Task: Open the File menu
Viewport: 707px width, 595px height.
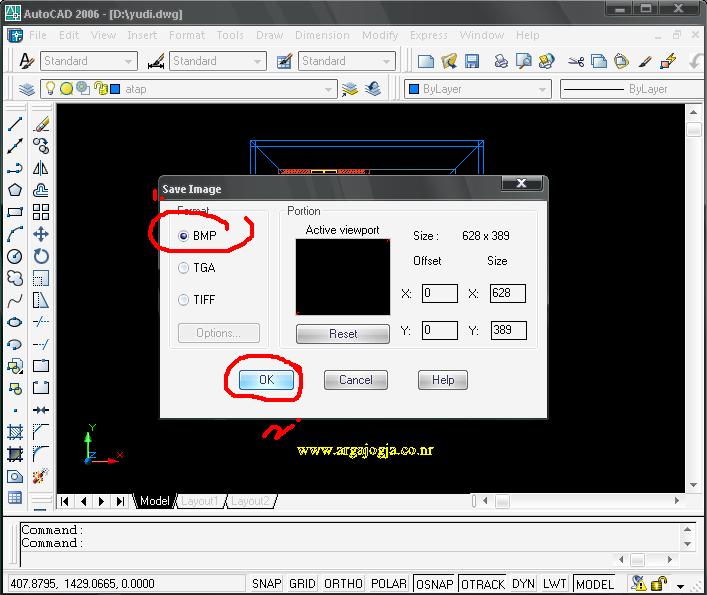Action: point(38,35)
